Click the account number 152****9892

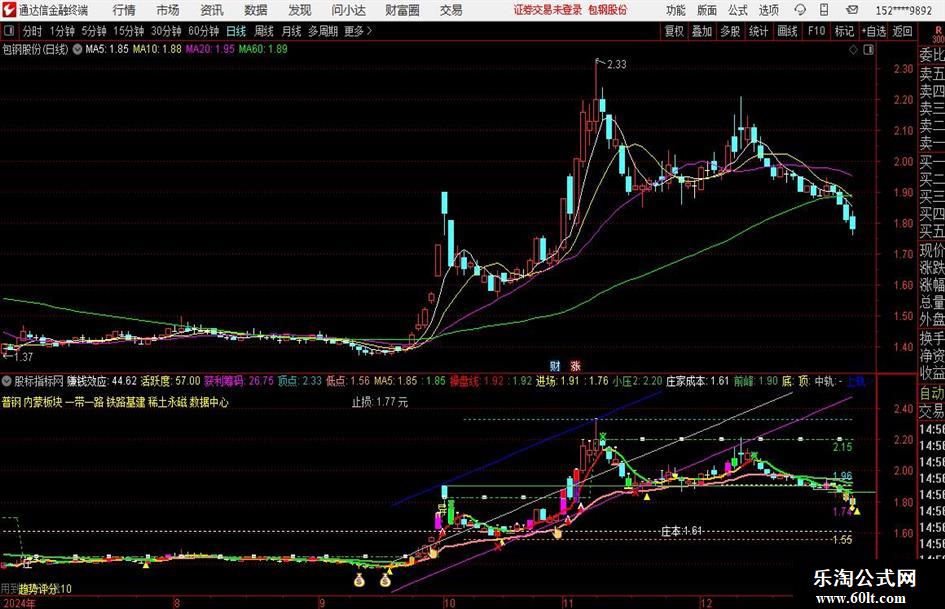coord(903,10)
